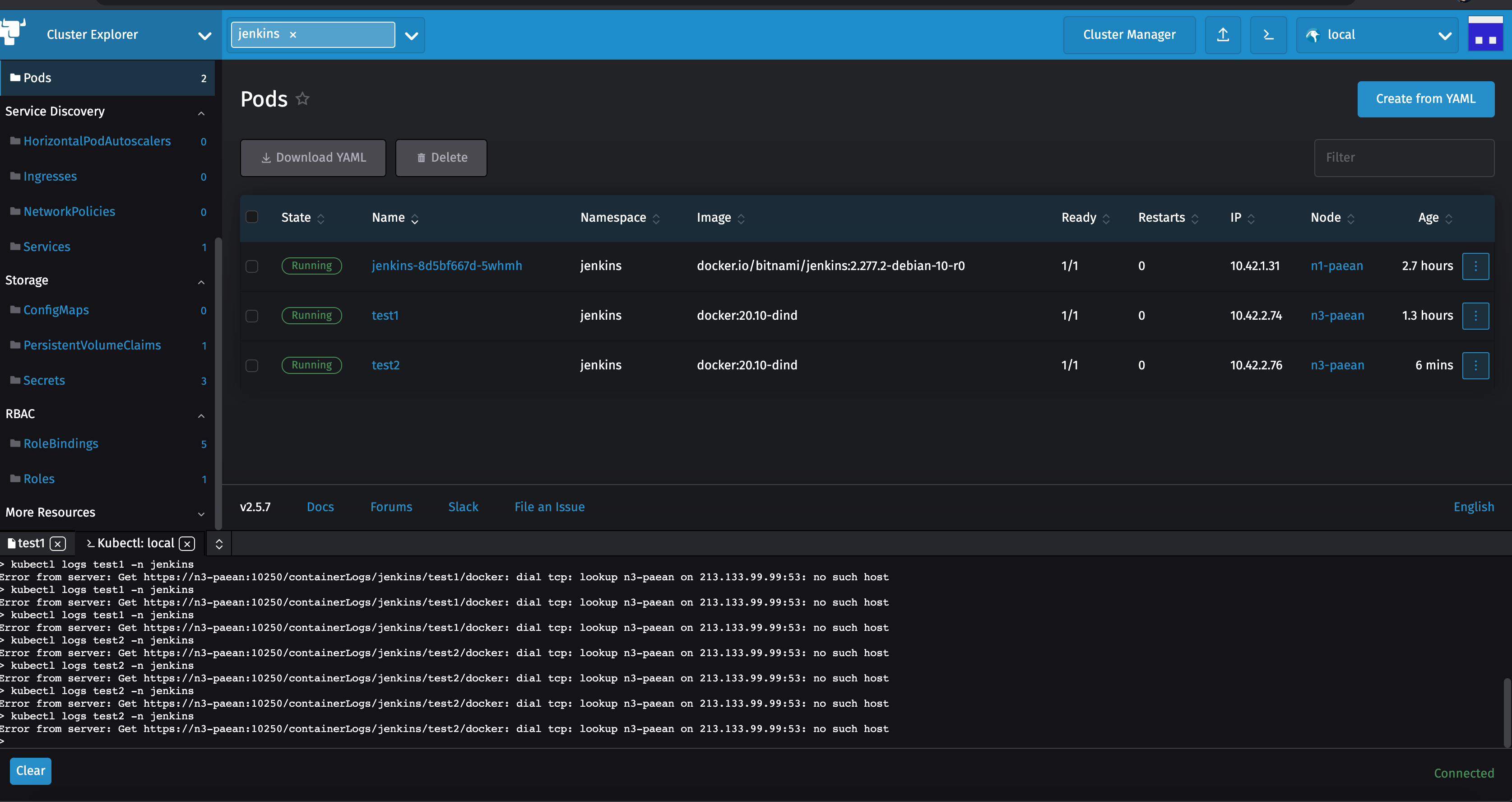Click the Download YAML button
Screen dimensions: 1512x802
pos(313,157)
